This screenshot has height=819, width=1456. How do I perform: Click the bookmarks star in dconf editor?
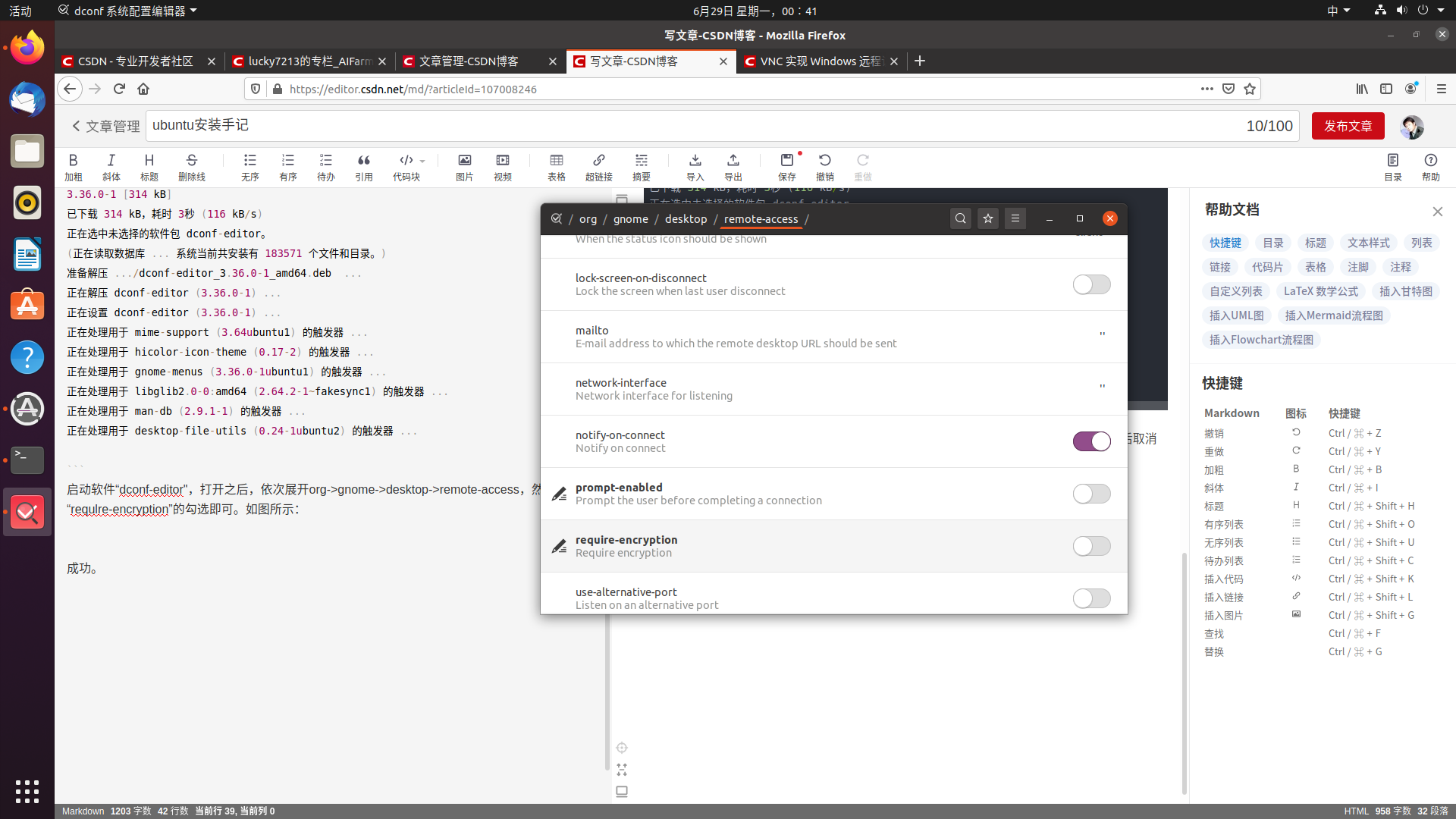pos(987,218)
